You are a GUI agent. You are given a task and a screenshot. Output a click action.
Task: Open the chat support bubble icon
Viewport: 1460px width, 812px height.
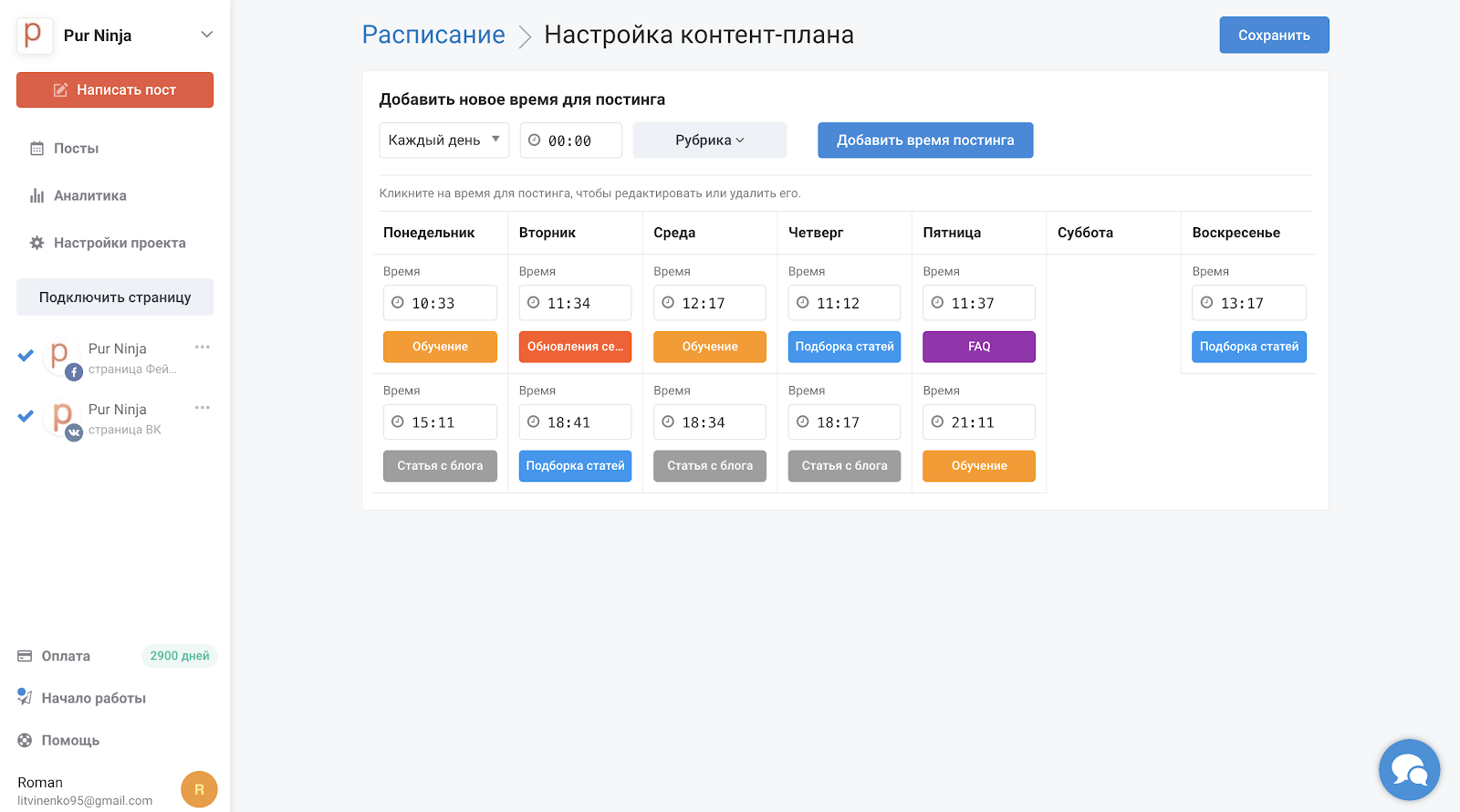click(x=1410, y=770)
